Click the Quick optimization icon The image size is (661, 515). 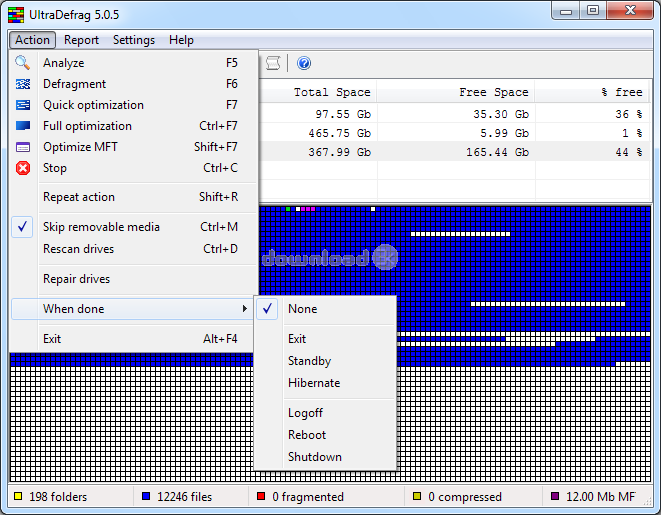[23, 105]
